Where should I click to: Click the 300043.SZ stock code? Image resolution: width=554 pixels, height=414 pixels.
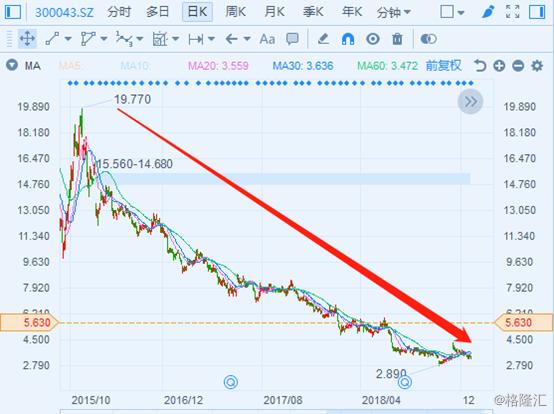click(x=64, y=13)
